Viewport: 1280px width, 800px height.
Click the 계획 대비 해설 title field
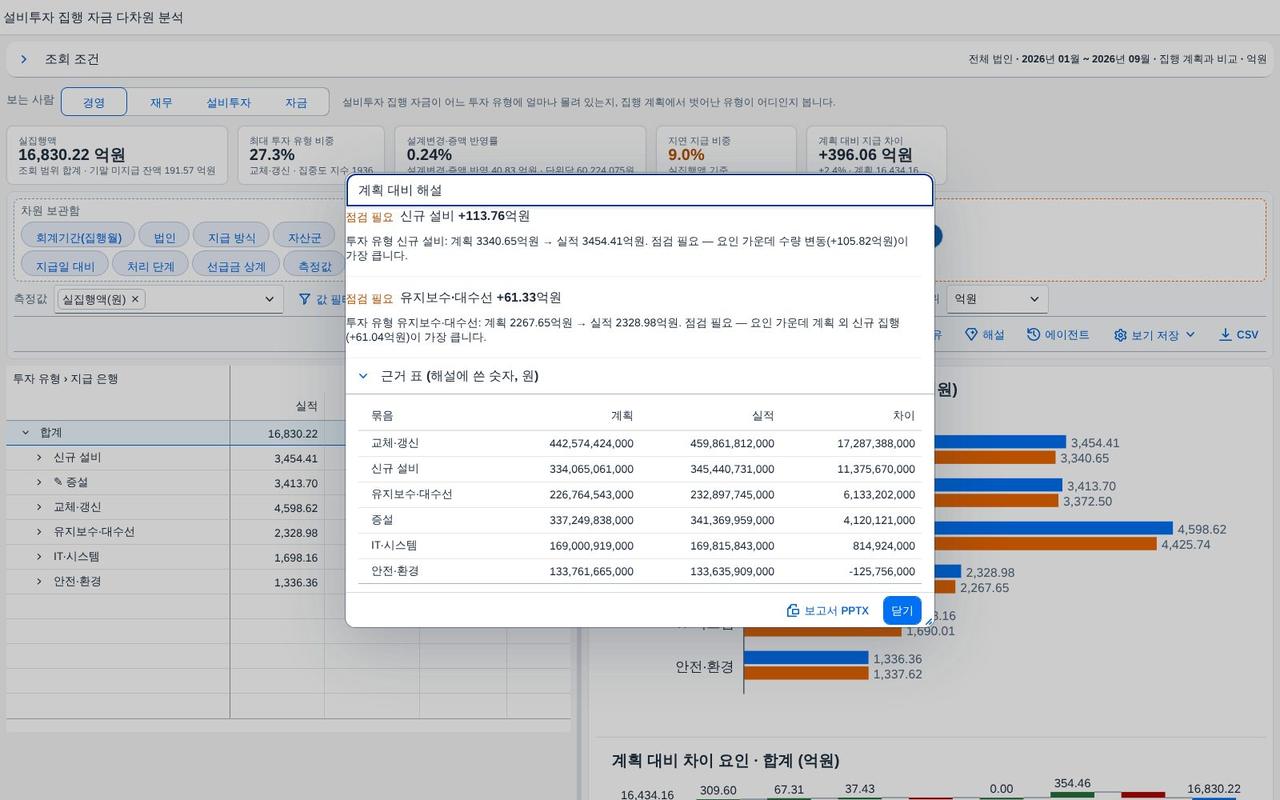pyautogui.click(x=640, y=190)
